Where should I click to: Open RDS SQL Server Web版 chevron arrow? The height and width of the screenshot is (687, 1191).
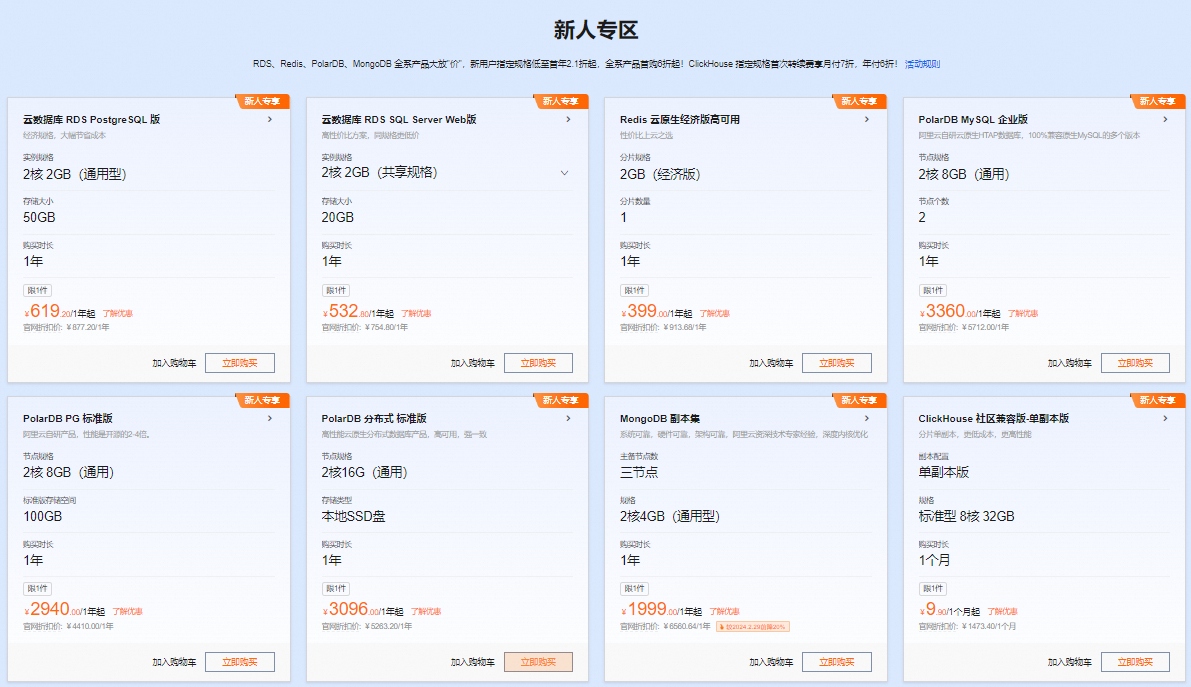568,119
